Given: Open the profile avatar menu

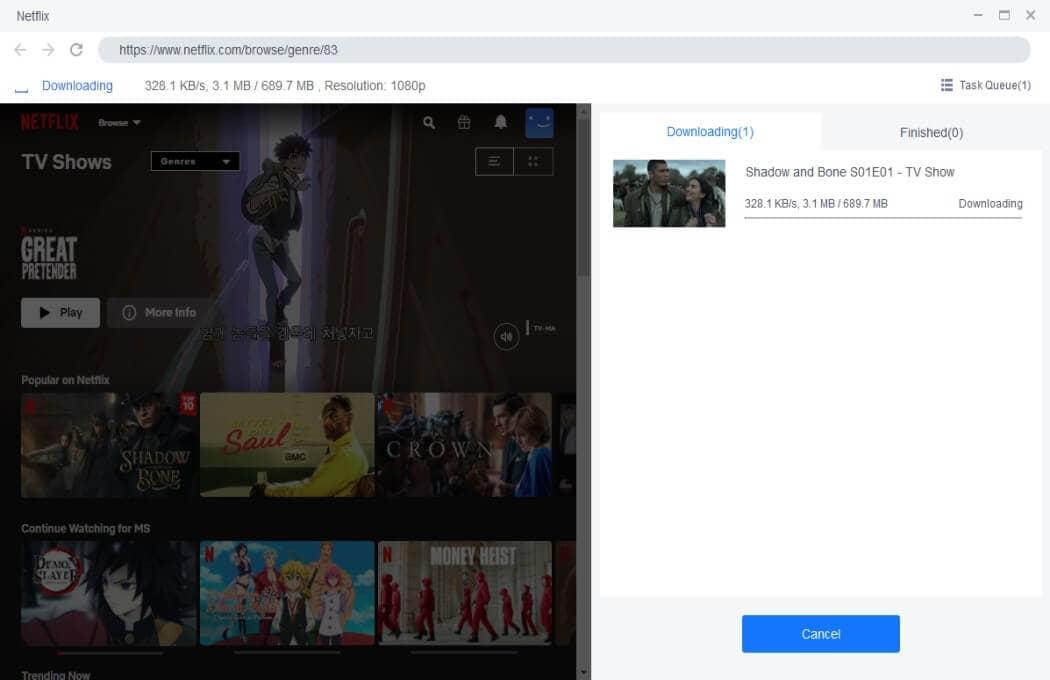Looking at the screenshot, I should point(539,123).
